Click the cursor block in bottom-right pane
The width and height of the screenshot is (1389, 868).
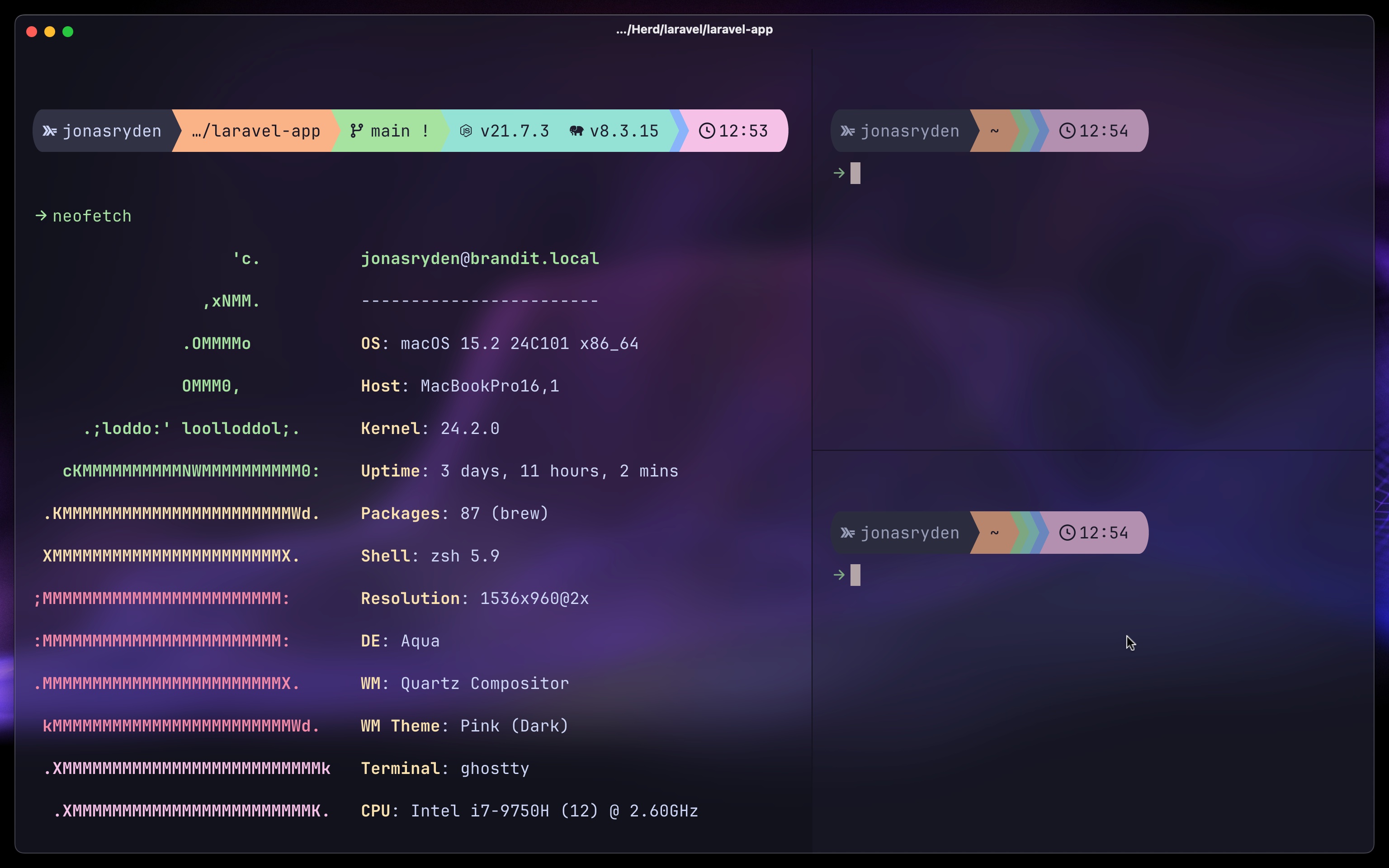[855, 575]
